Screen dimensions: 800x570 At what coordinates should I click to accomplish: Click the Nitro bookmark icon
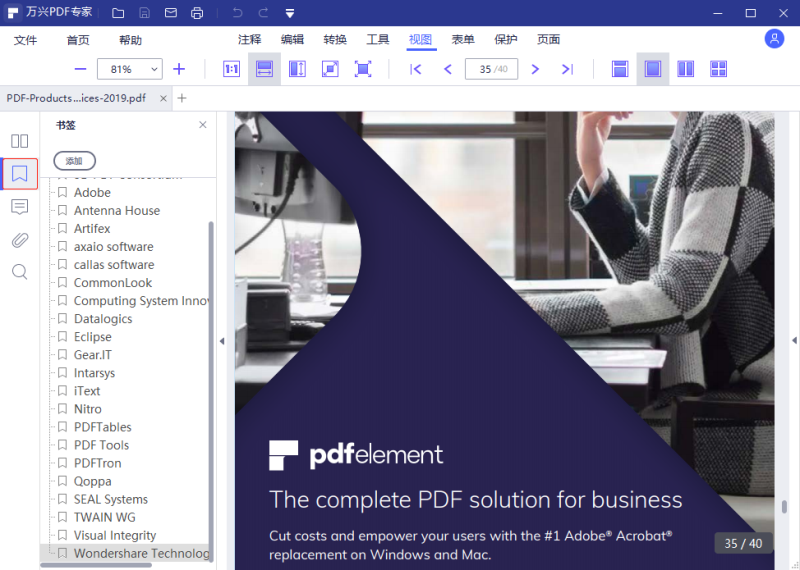coord(62,409)
